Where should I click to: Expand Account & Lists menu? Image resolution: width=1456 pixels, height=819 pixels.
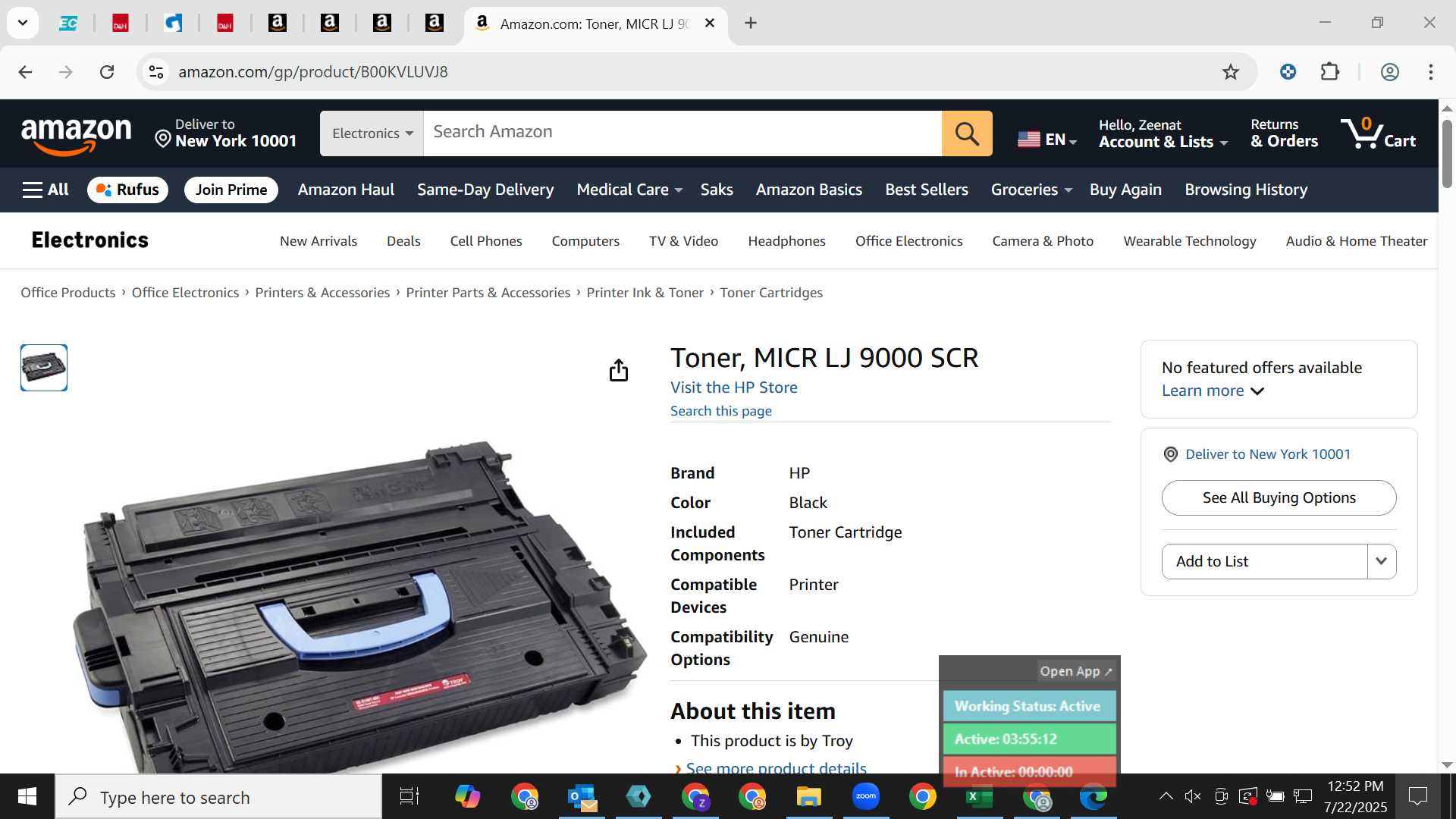click(x=1163, y=133)
